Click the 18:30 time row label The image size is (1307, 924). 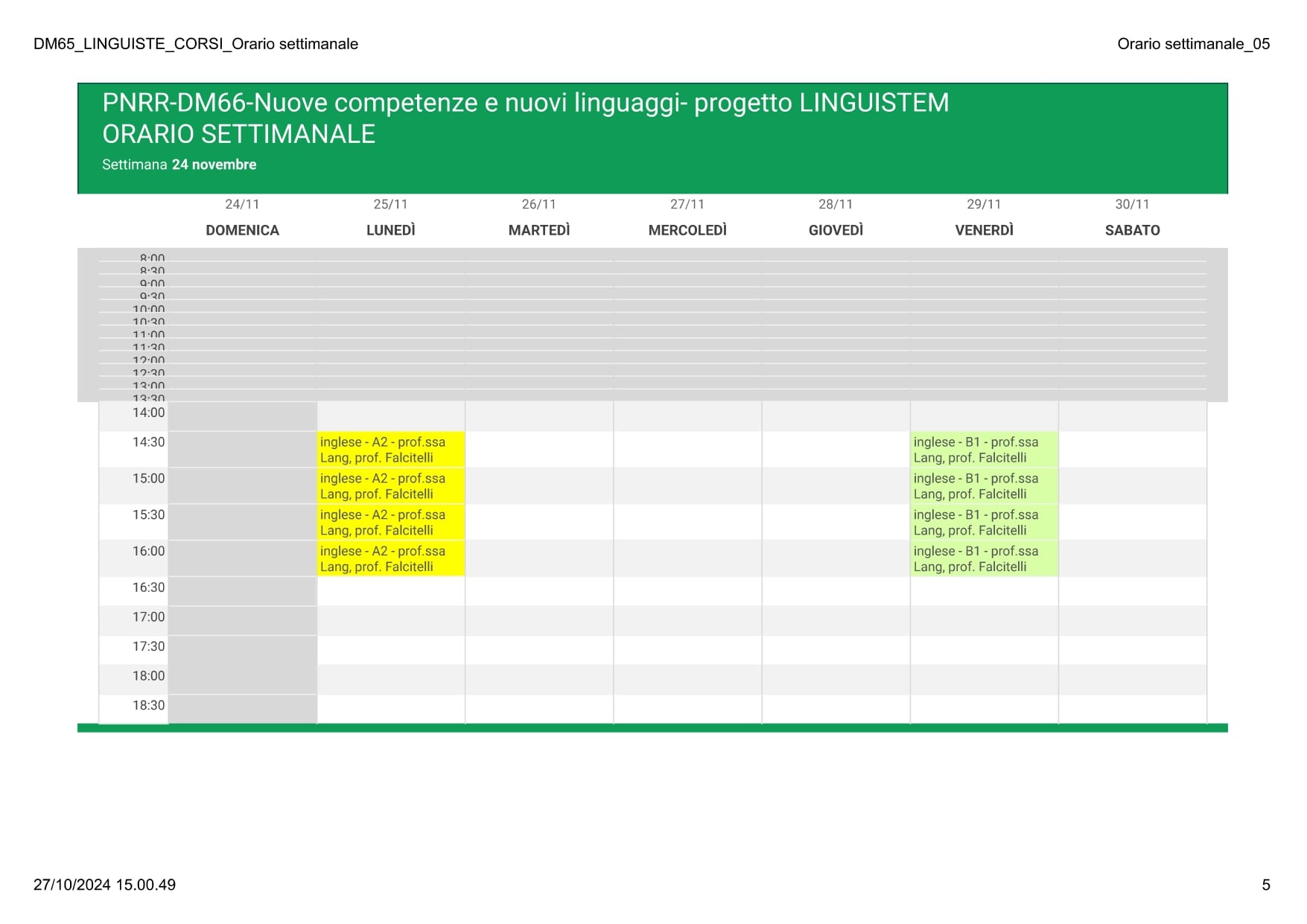tap(148, 706)
